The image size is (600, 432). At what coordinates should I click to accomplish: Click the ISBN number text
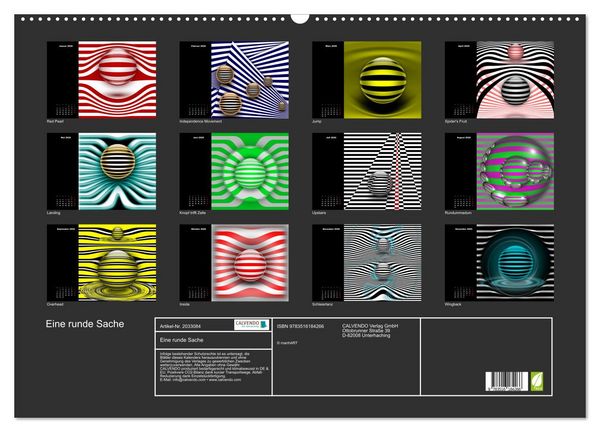pos(300,326)
